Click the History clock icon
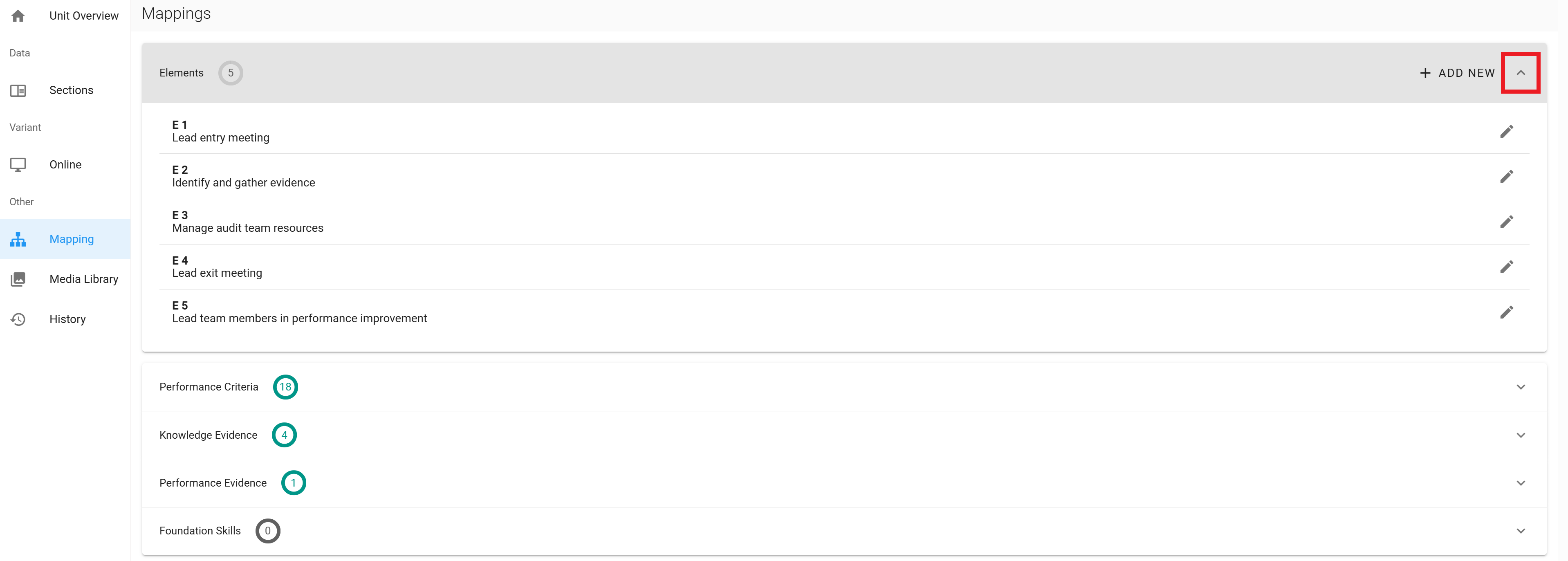The image size is (1568, 561). (18, 319)
